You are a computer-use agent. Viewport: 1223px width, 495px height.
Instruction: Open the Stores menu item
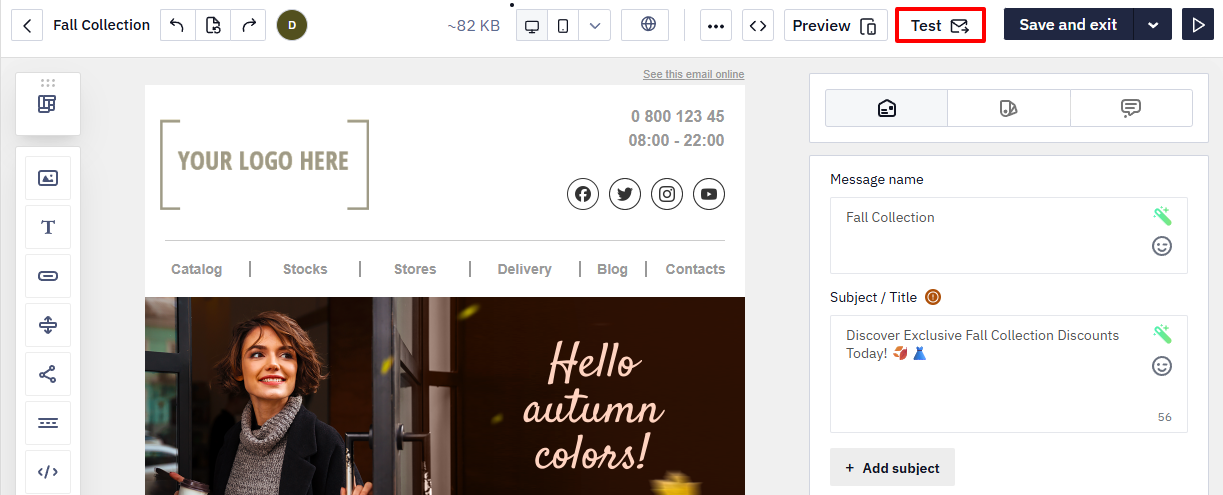(415, 269)
